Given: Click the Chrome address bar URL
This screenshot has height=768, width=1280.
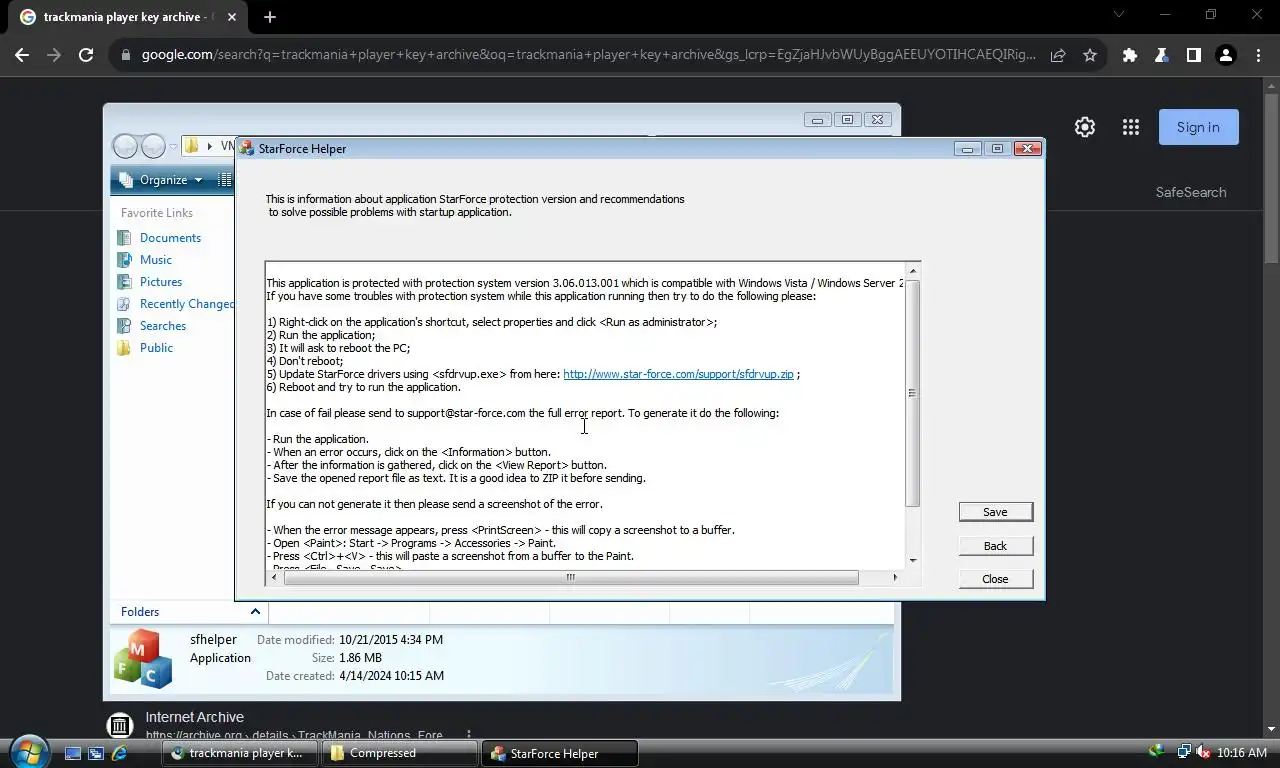Looking at the screenshot, I should pyautogui.click(x=588, y=55).
